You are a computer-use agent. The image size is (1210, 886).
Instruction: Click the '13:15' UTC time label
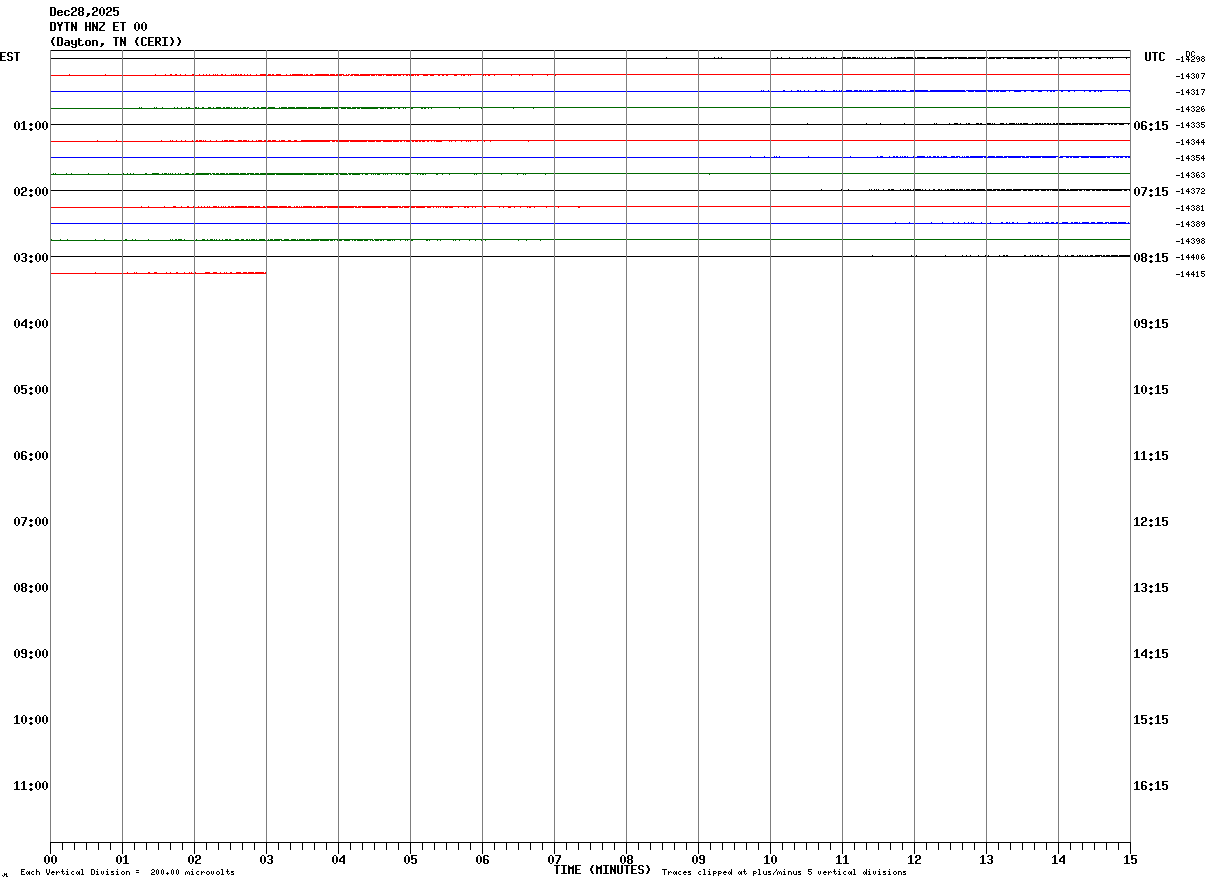tap(1150, 587)
